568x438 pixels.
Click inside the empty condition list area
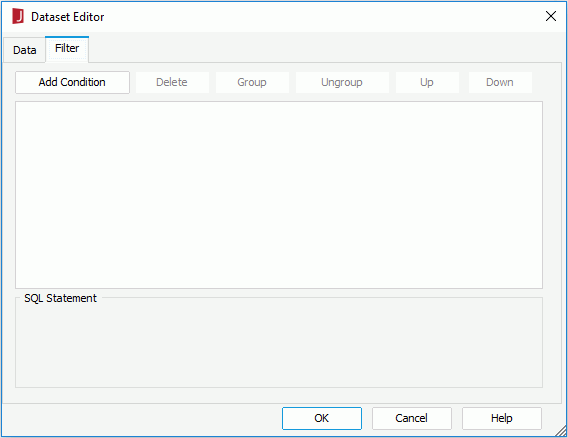pos(279,195)
